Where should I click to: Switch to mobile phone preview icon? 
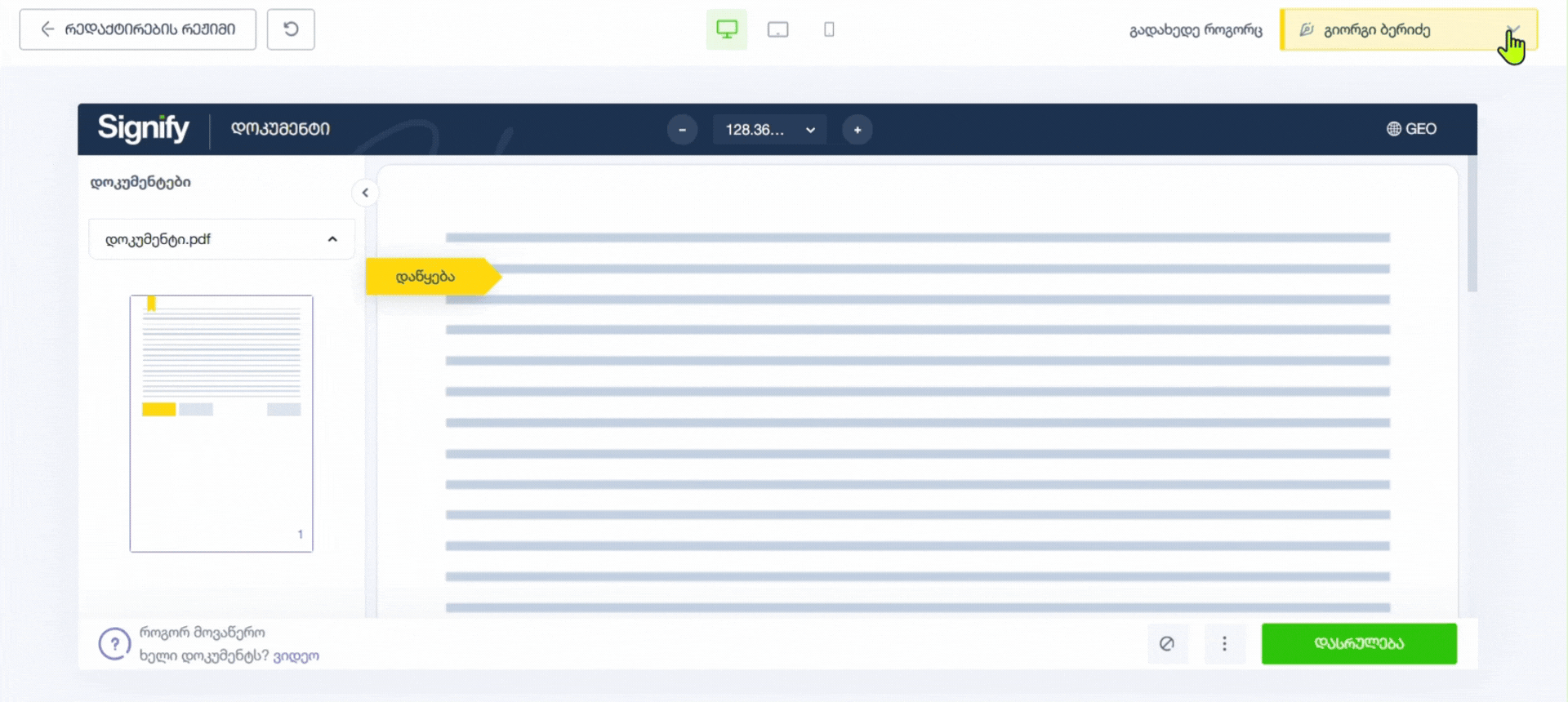(829, 29)
